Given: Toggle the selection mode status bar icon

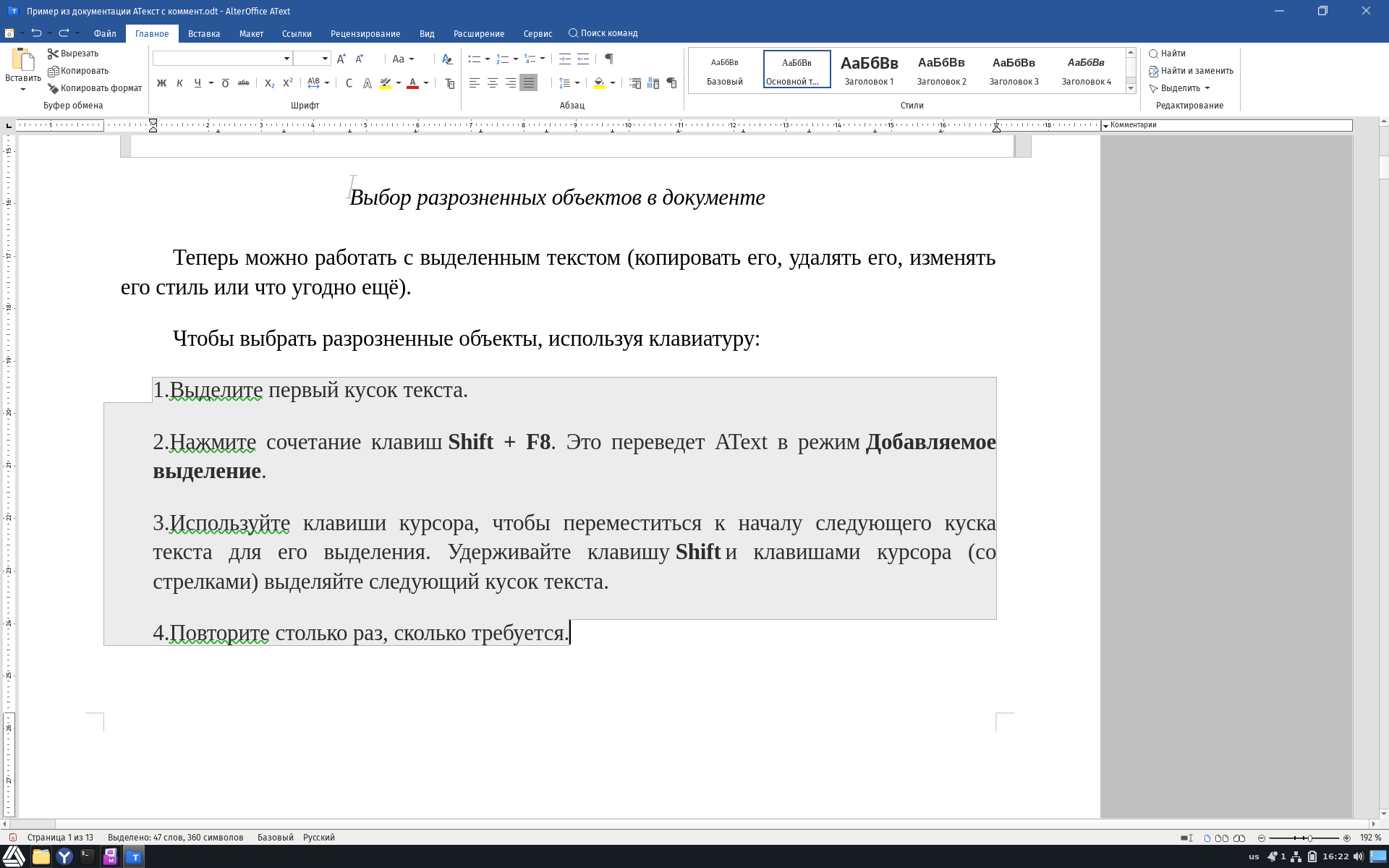Looking at the screenshot, I should pos(1186,838).
